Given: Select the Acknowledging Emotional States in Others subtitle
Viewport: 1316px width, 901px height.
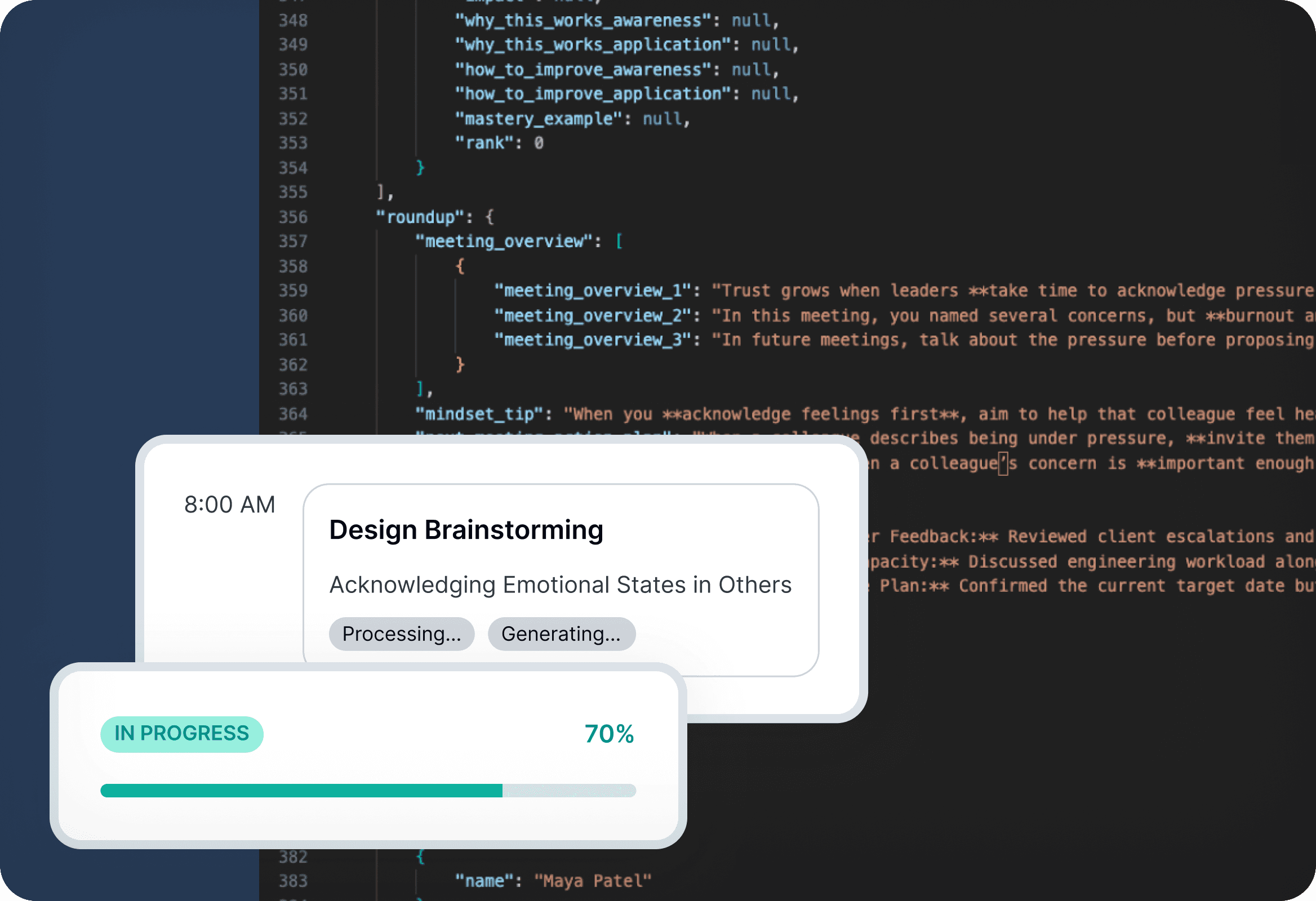Looking at the screenshot, I should tap(560, 585).
